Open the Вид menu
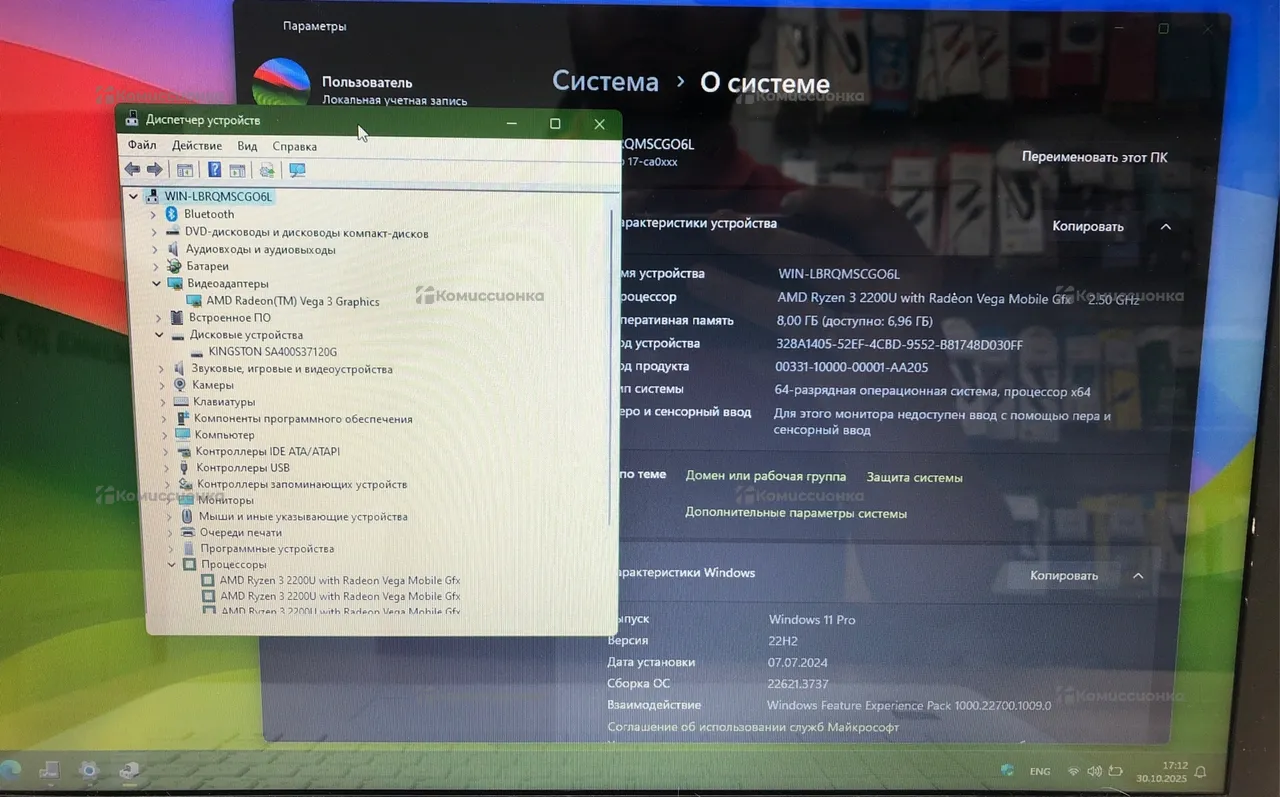This screenshot has height=797, width=1280. (x=247, y=146)
